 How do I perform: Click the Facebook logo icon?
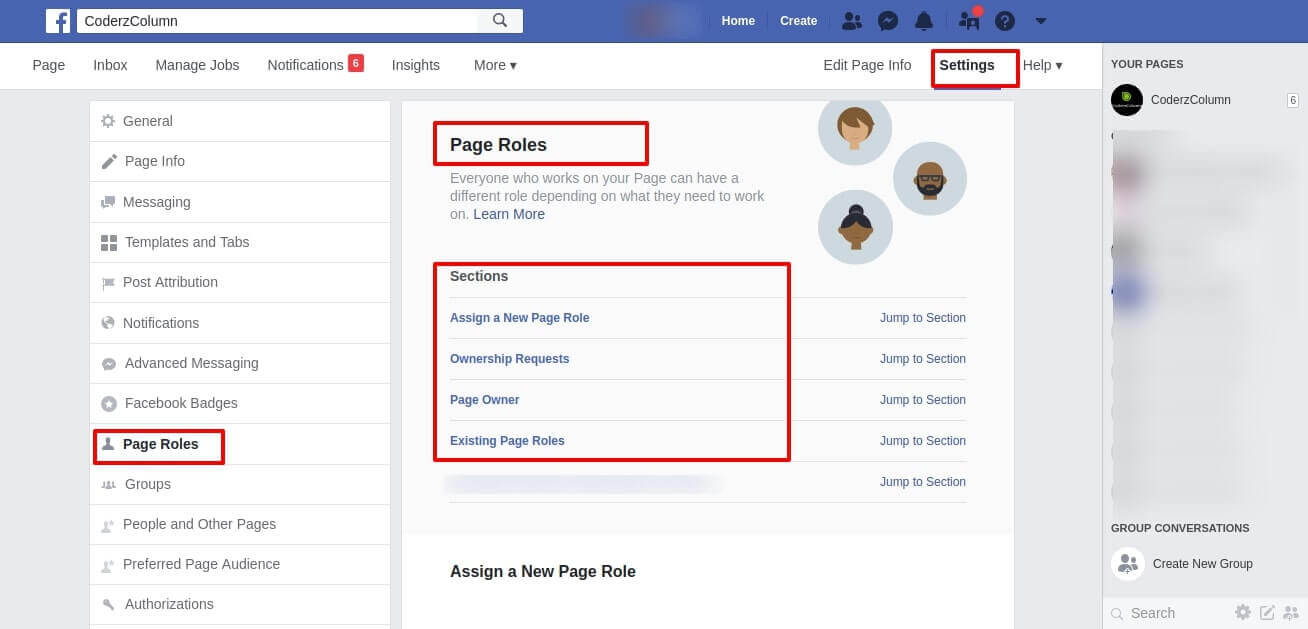pyautogui.click(x=58, y=21)
